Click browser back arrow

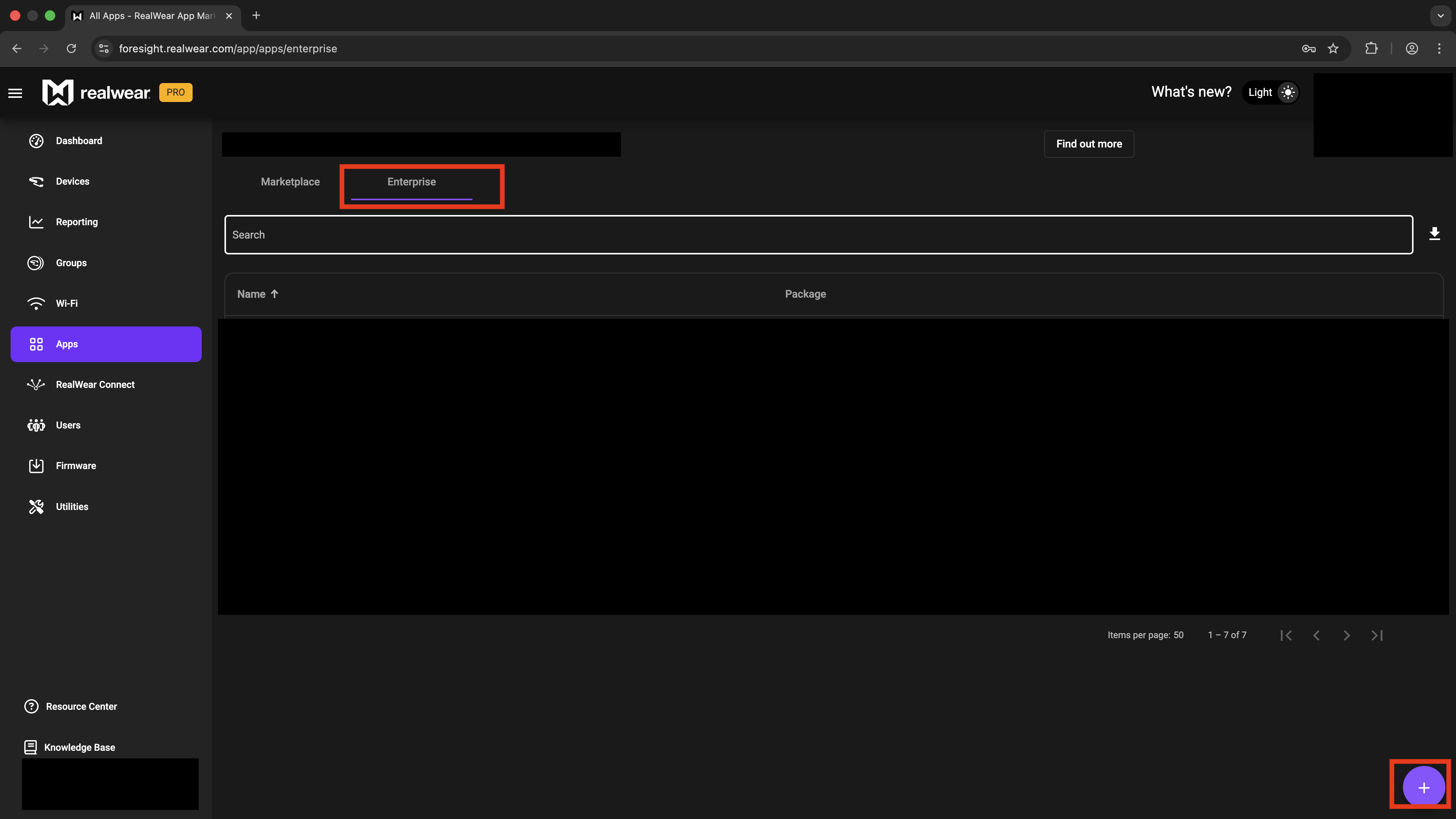coord(17,49)
